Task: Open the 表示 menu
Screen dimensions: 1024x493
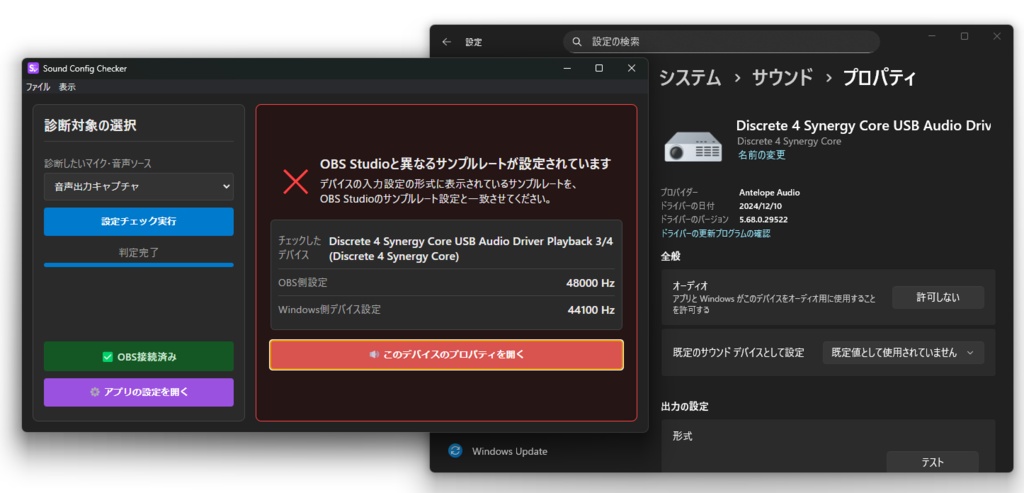Action: [x=67, y=87]
